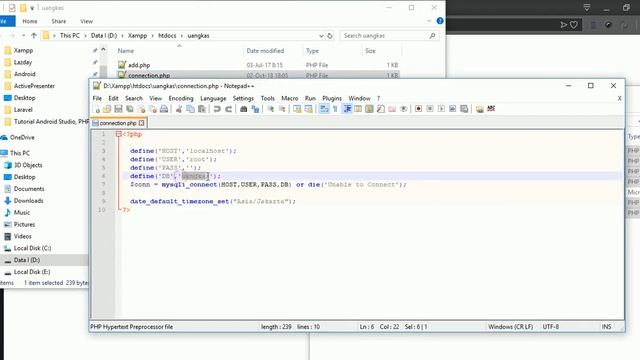
Task: Click the Copy toolbar icon
Action: pyautogui.click(x=190, y=109)
